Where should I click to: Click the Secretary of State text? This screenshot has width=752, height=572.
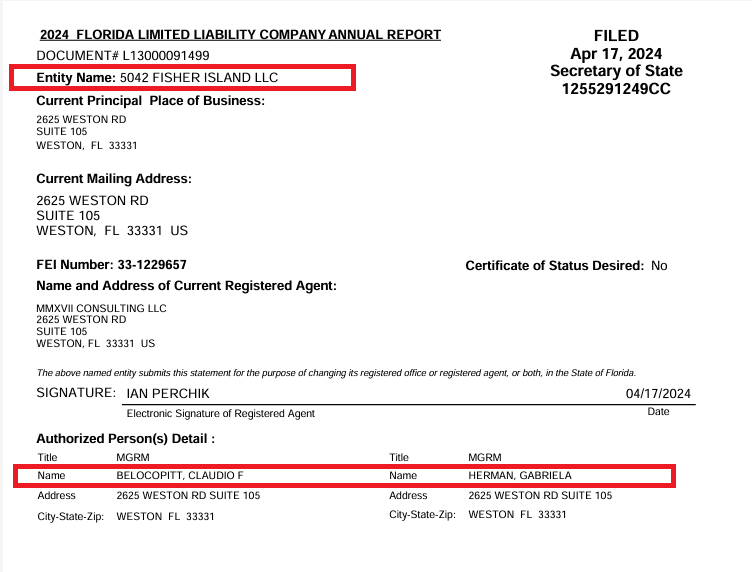point(616,72)
